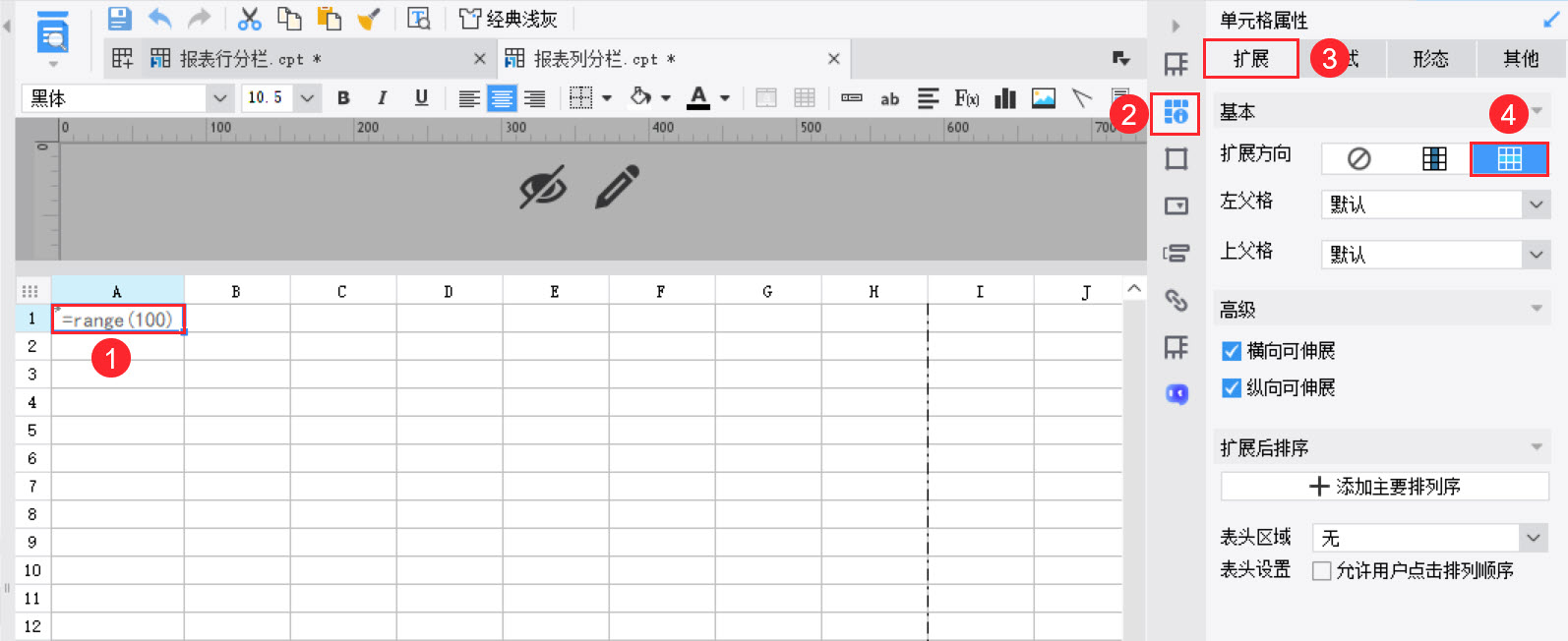Viewport: 1568px width, 641px height.
Task: Open the floating element sidebar icon
Action: [1176, 159]
